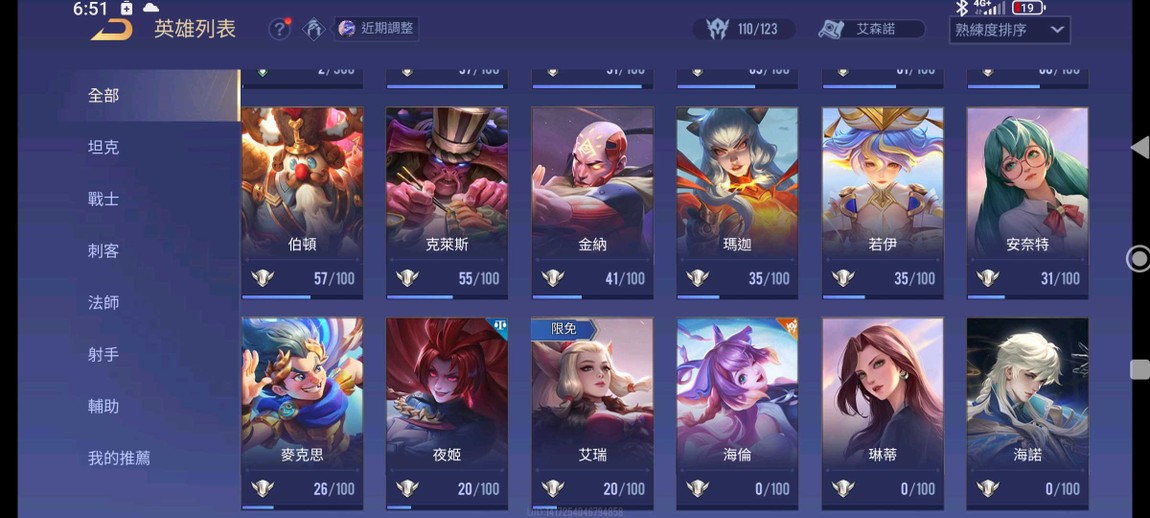This screenshot has height=518, width=1150.
Task: Switch to the 坦克 category
Action: [103, 147]
